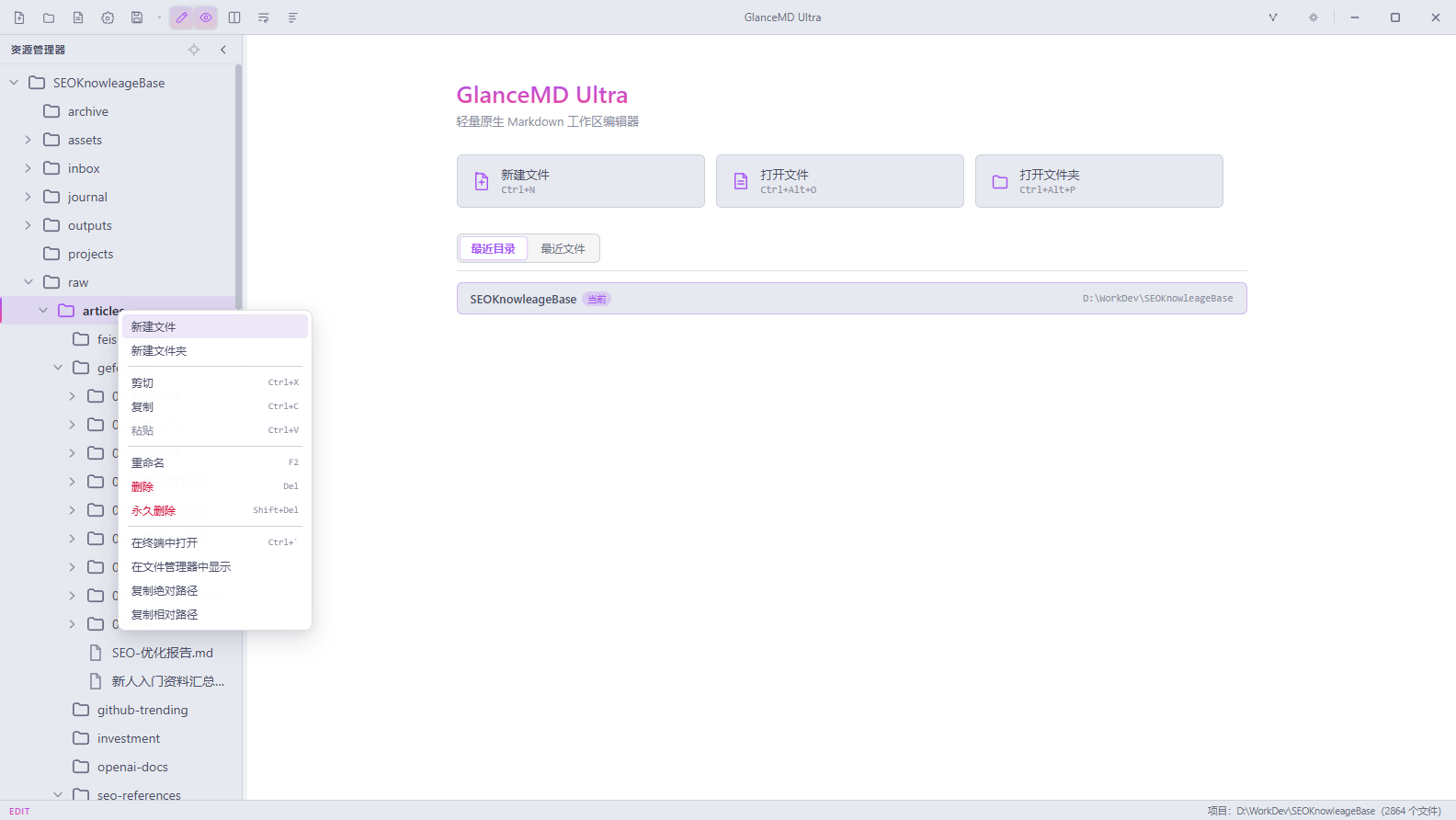The image size is (1456, 820).
Task: Choose 新建文件夹 from the context menu
Action: pos(215,351)
